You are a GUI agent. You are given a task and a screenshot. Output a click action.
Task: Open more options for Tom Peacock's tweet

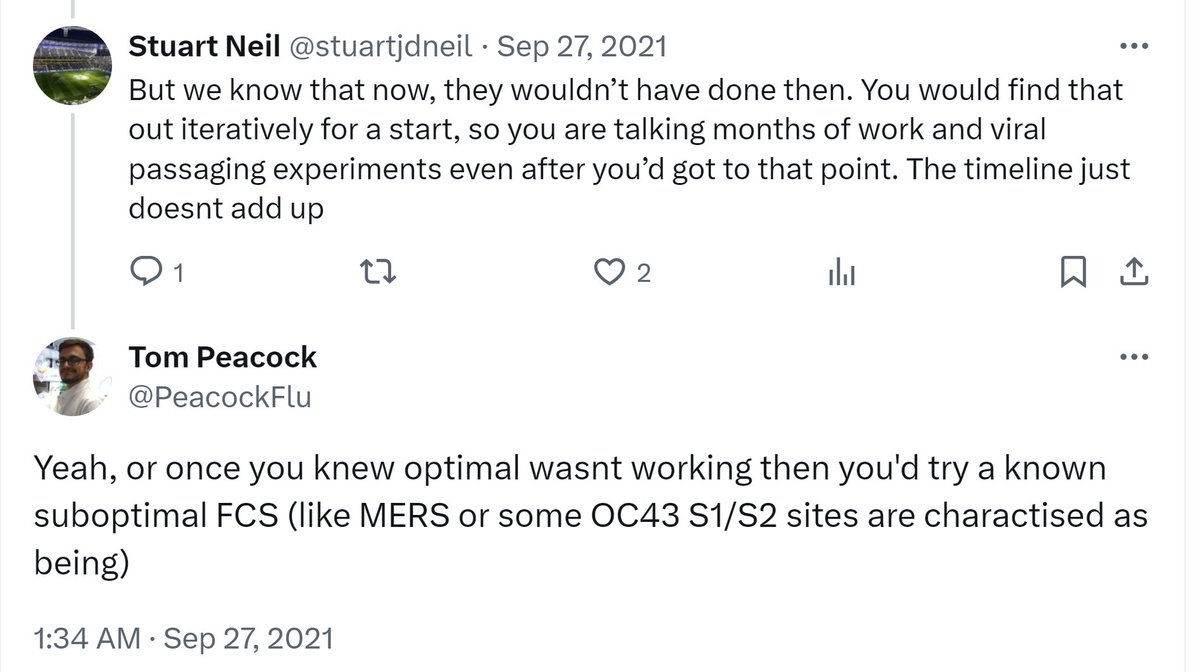[1134, 357]
